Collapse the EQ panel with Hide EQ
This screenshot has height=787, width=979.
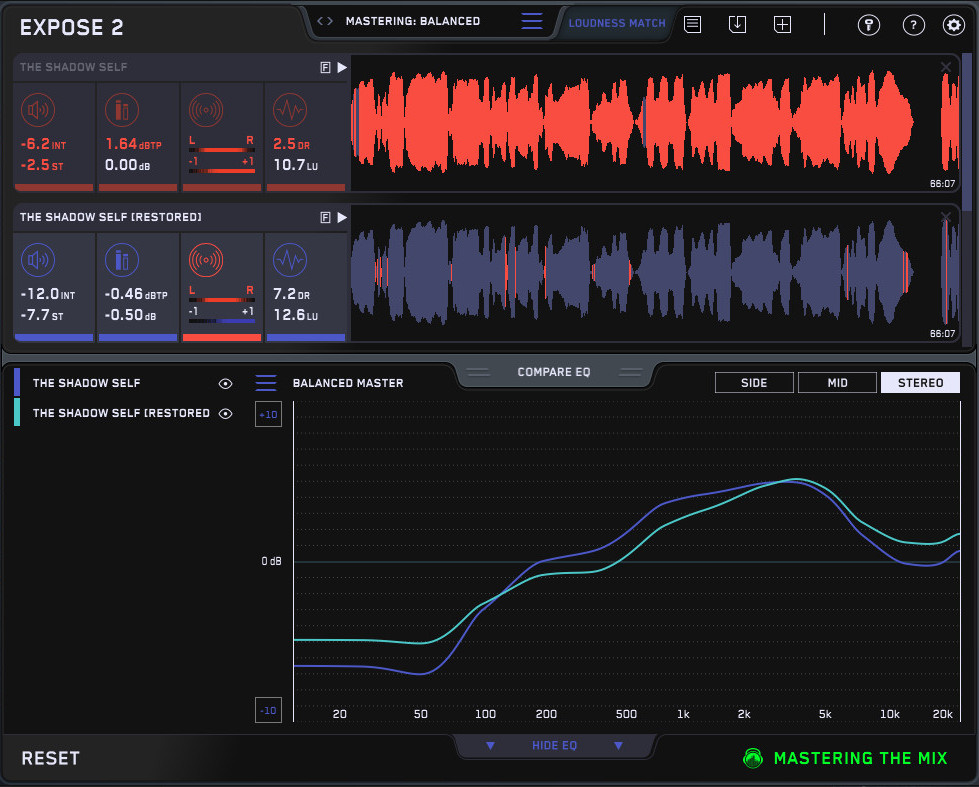tap(554, 746)
